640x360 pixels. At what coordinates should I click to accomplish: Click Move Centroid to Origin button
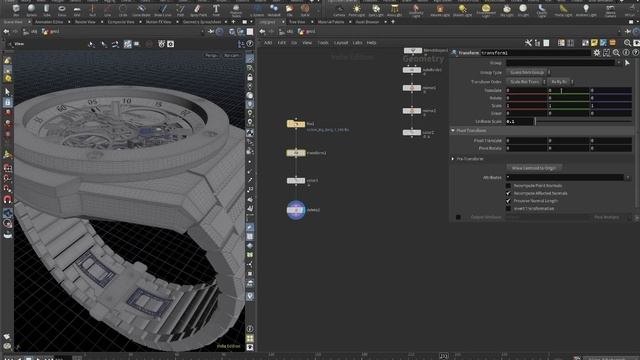coord(534,168)
